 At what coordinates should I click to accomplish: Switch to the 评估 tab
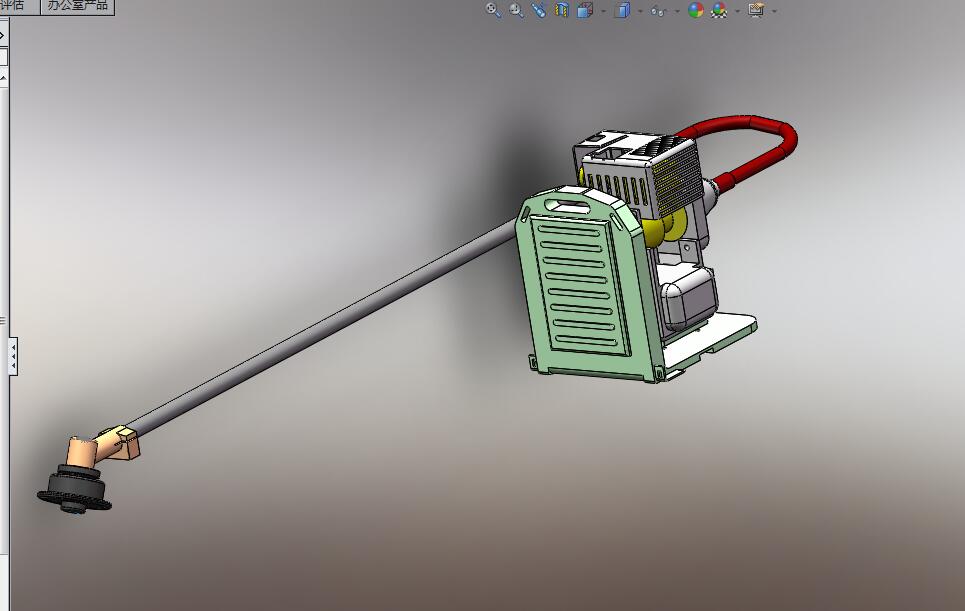click(x=14, y=6)
